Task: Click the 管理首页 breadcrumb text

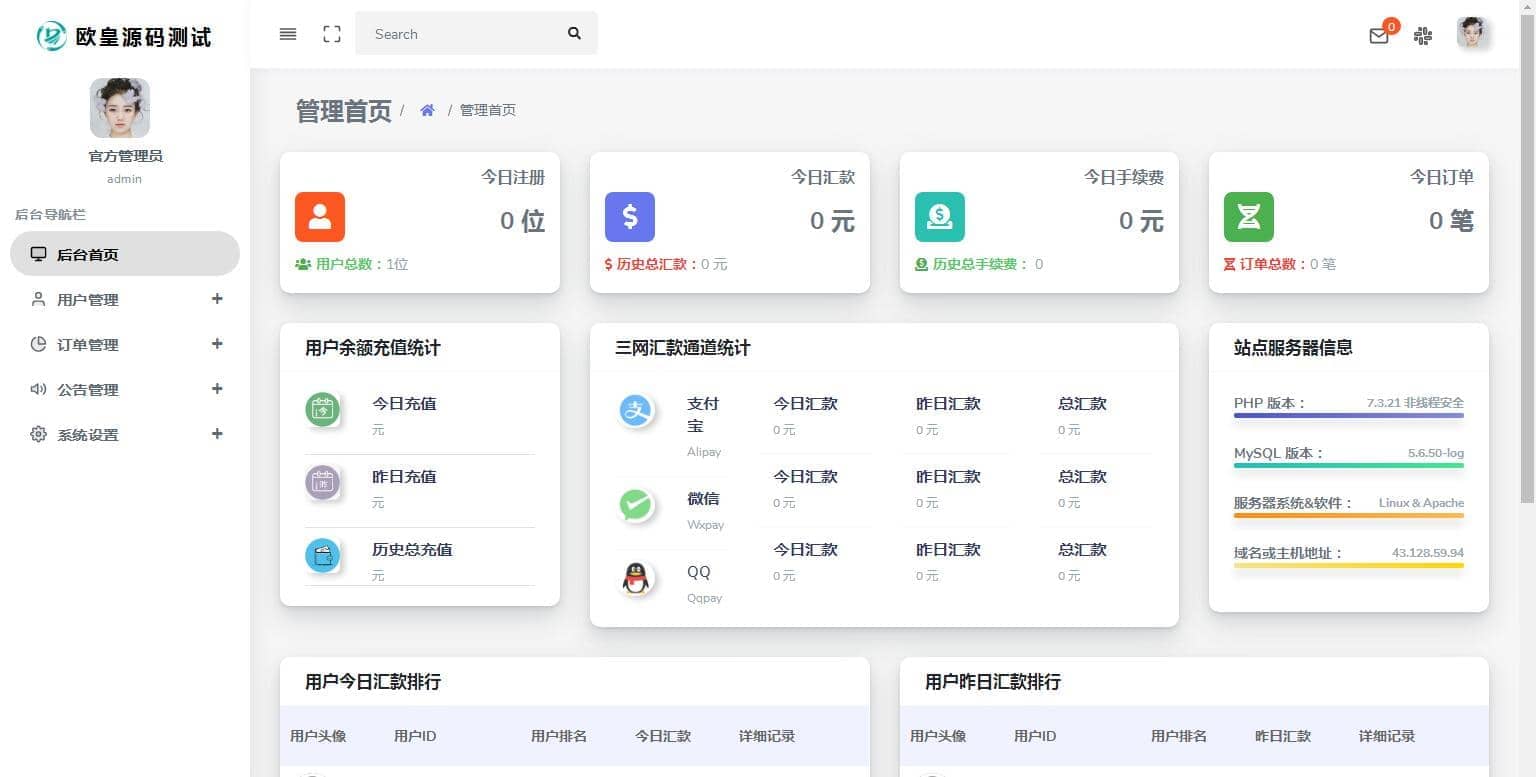Action: [x=488, y=110]
